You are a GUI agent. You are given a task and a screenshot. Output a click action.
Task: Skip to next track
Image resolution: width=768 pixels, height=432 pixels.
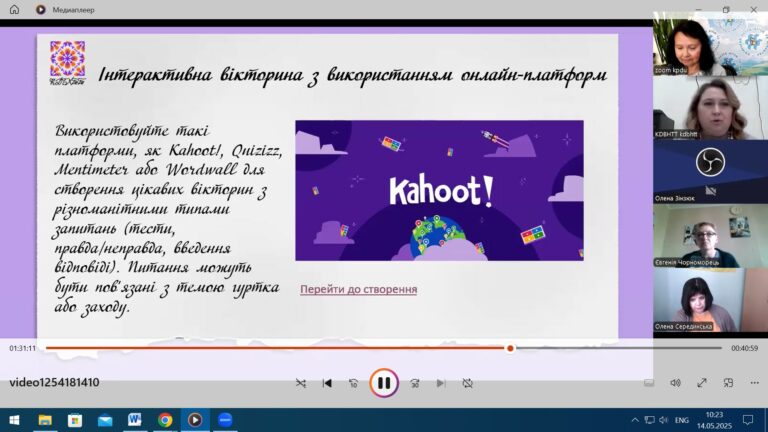coord(441,383)
